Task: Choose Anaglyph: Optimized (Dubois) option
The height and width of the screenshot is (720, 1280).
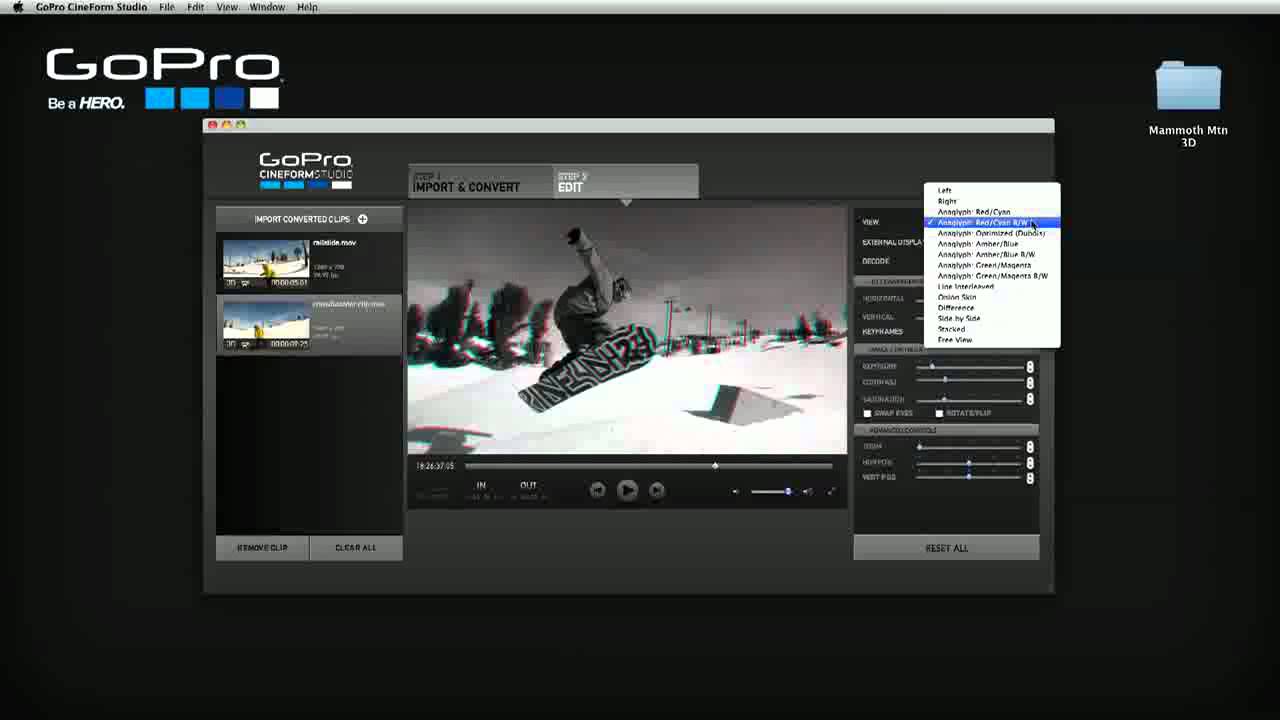Action: pos(992,233)
